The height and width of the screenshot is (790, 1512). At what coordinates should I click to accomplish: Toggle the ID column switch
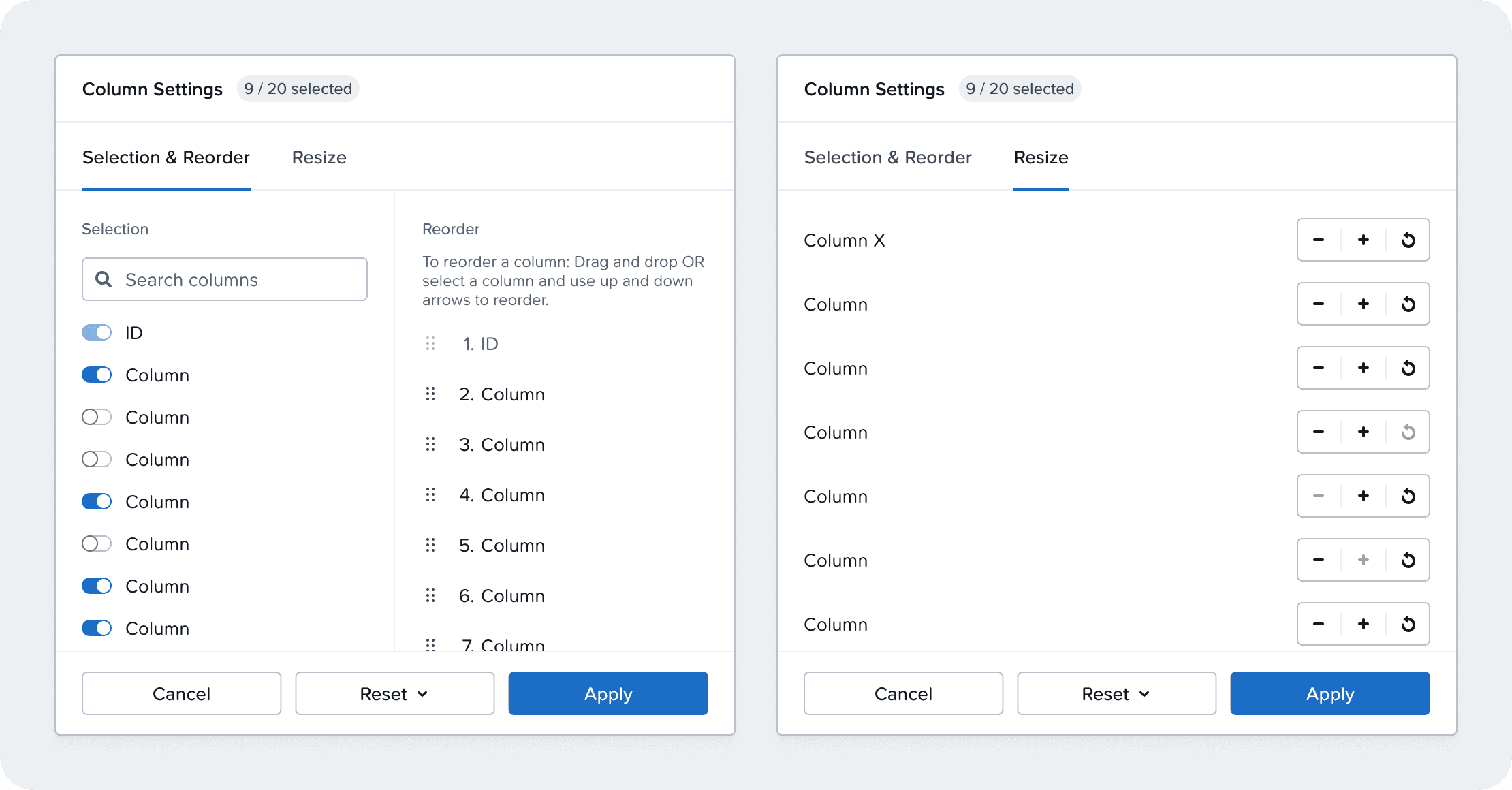click(97, 332)
